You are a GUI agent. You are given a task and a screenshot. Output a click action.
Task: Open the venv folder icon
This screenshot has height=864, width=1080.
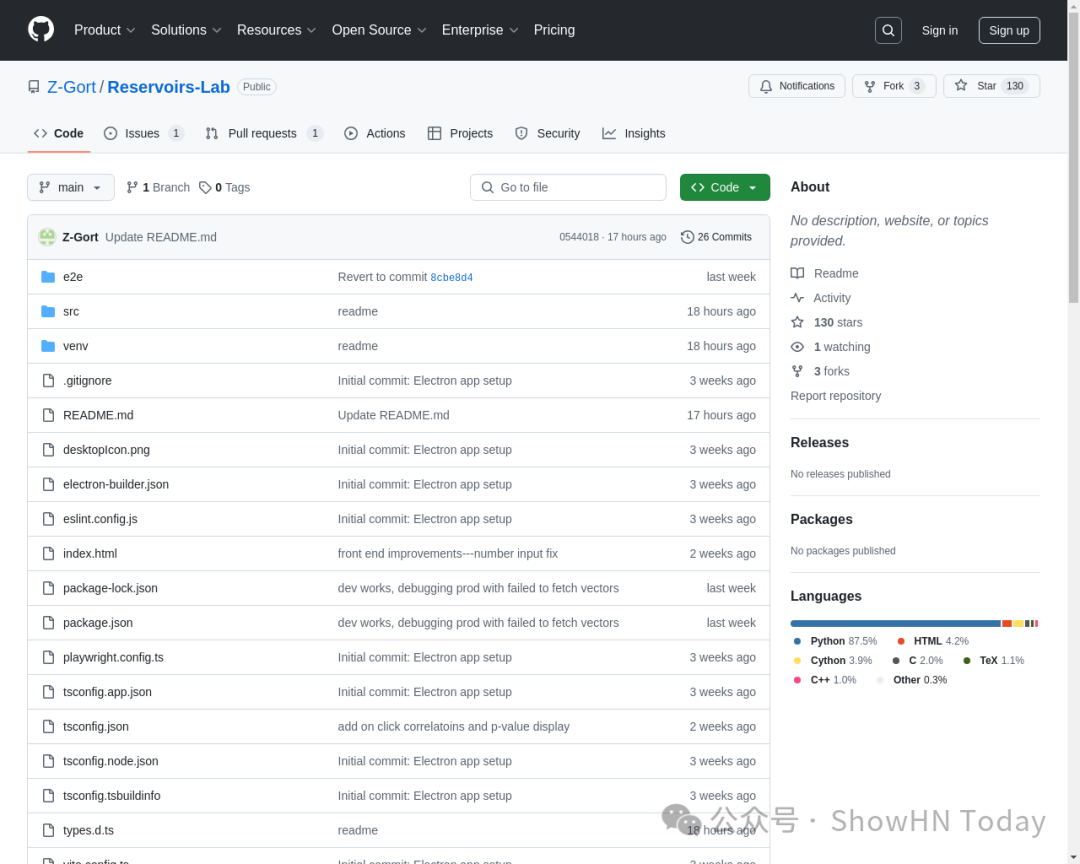point(48,345)
